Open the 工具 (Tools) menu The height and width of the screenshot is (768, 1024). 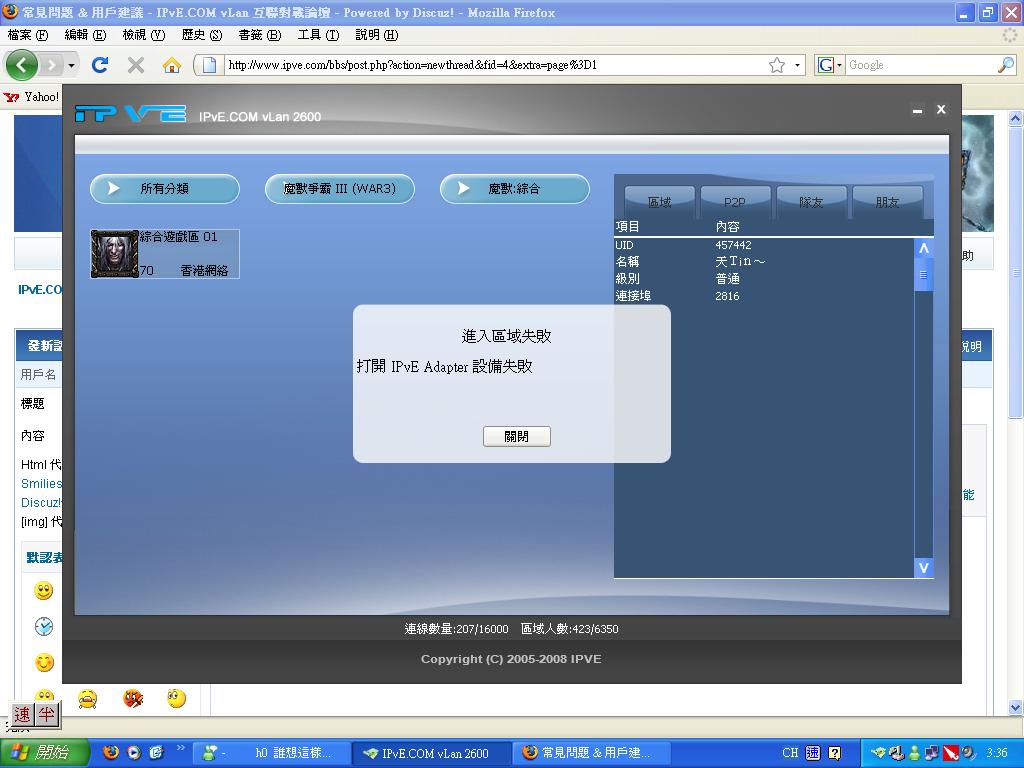318,34
